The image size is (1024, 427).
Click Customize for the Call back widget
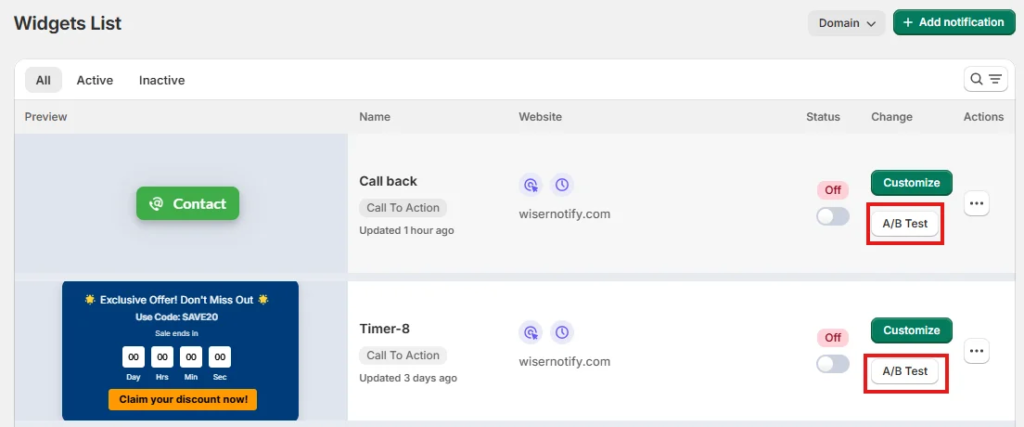911,183
